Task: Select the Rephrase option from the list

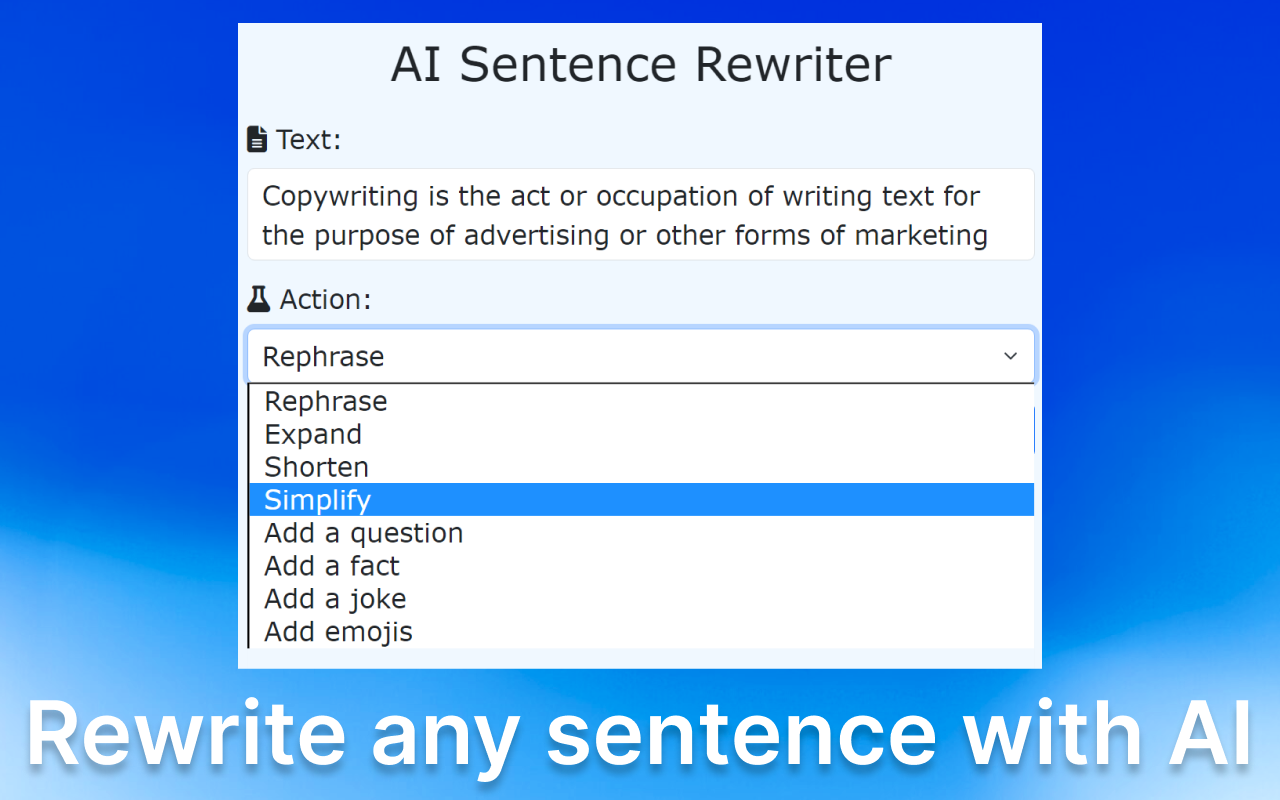Action: (325, 401)
